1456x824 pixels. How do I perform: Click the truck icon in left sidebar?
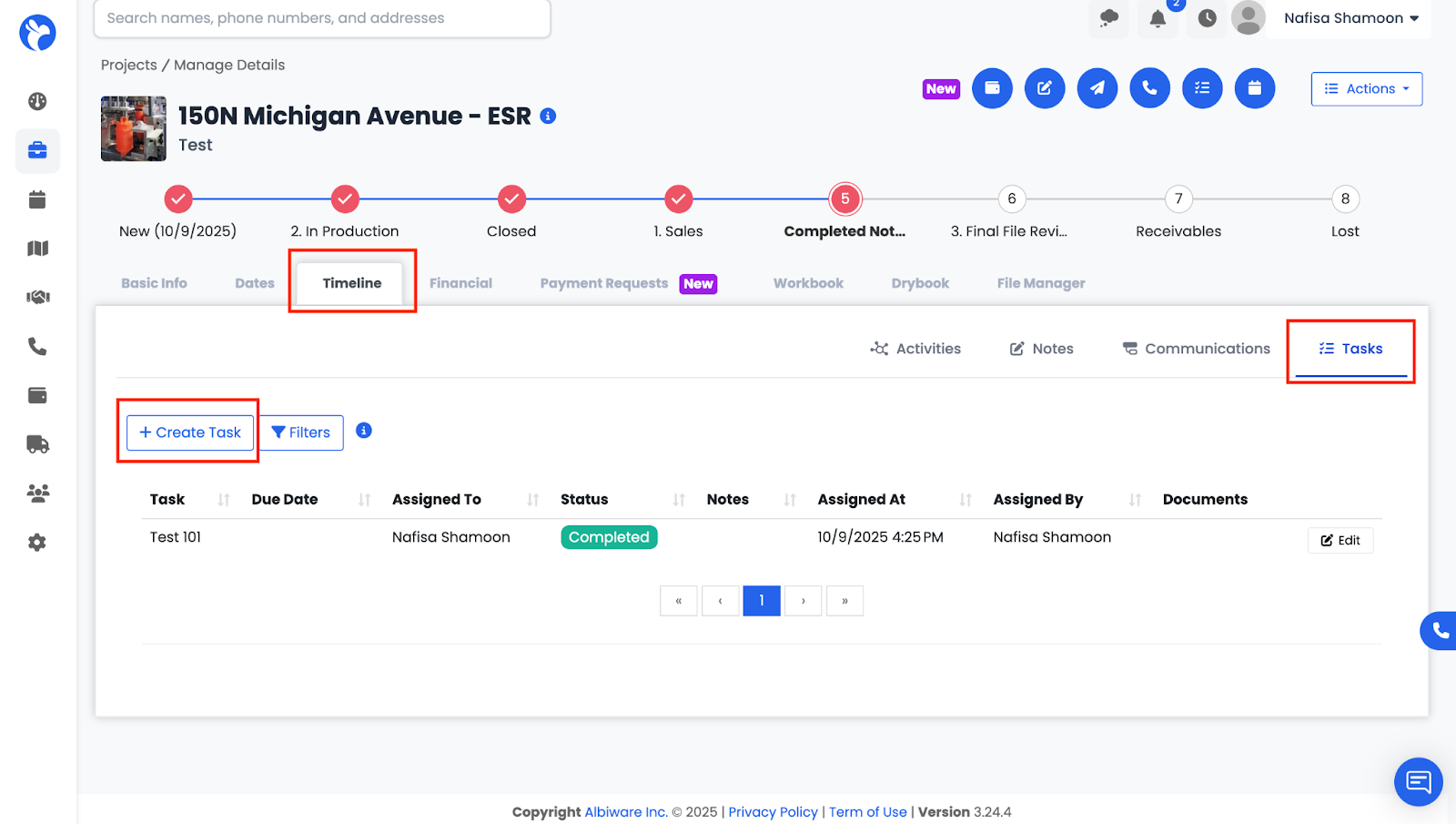point(37,444)
